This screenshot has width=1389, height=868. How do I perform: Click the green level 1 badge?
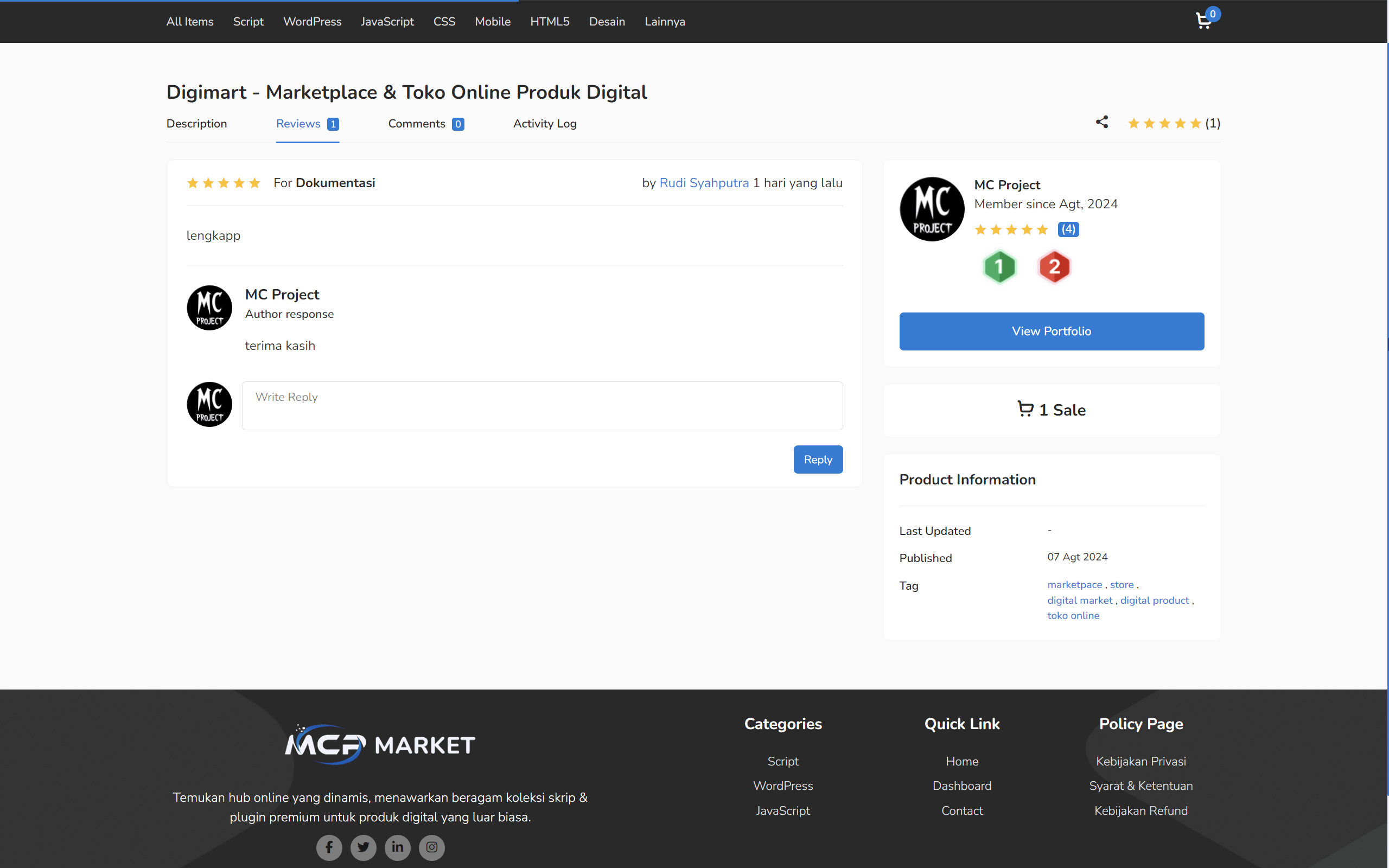click(x=999, y=267)
